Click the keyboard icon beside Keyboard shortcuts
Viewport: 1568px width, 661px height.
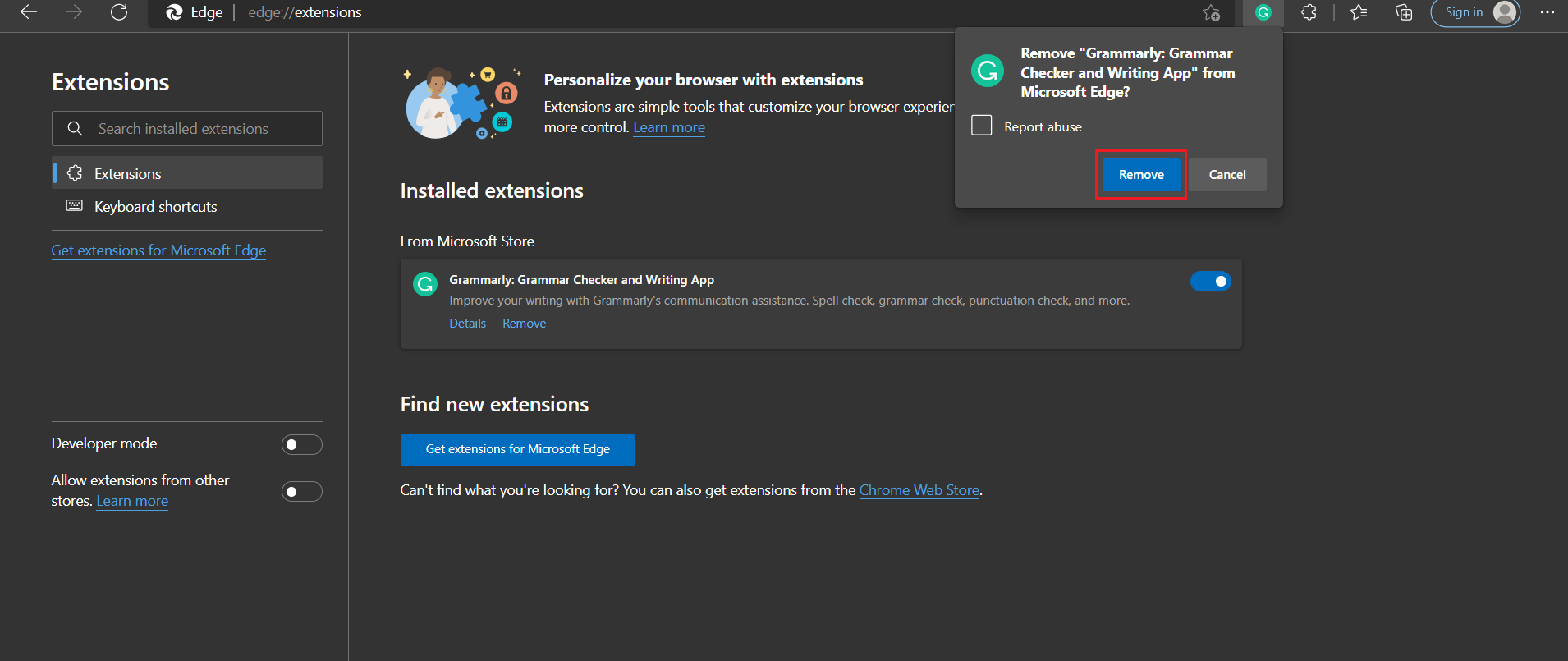pyautogui.click(x=75, y=205)
